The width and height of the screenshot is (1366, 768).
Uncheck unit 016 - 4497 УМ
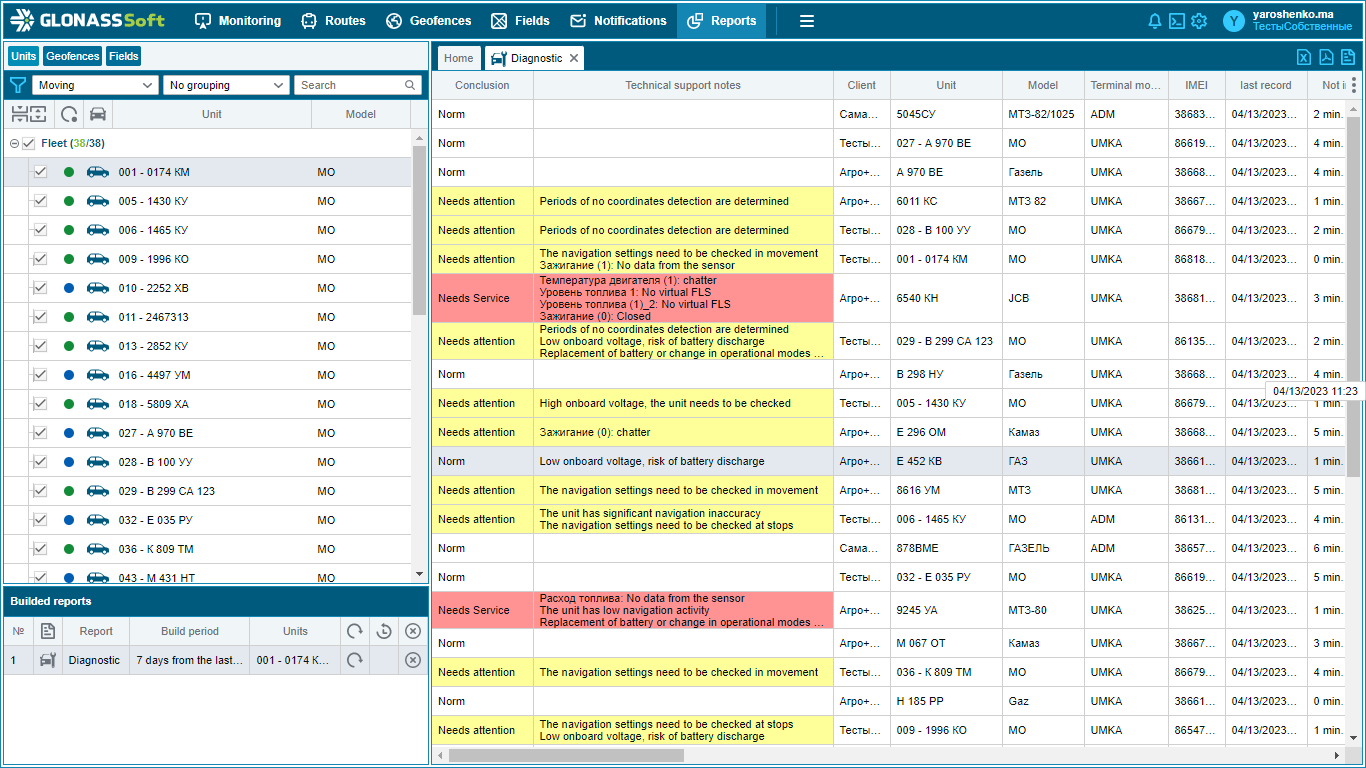40,375
